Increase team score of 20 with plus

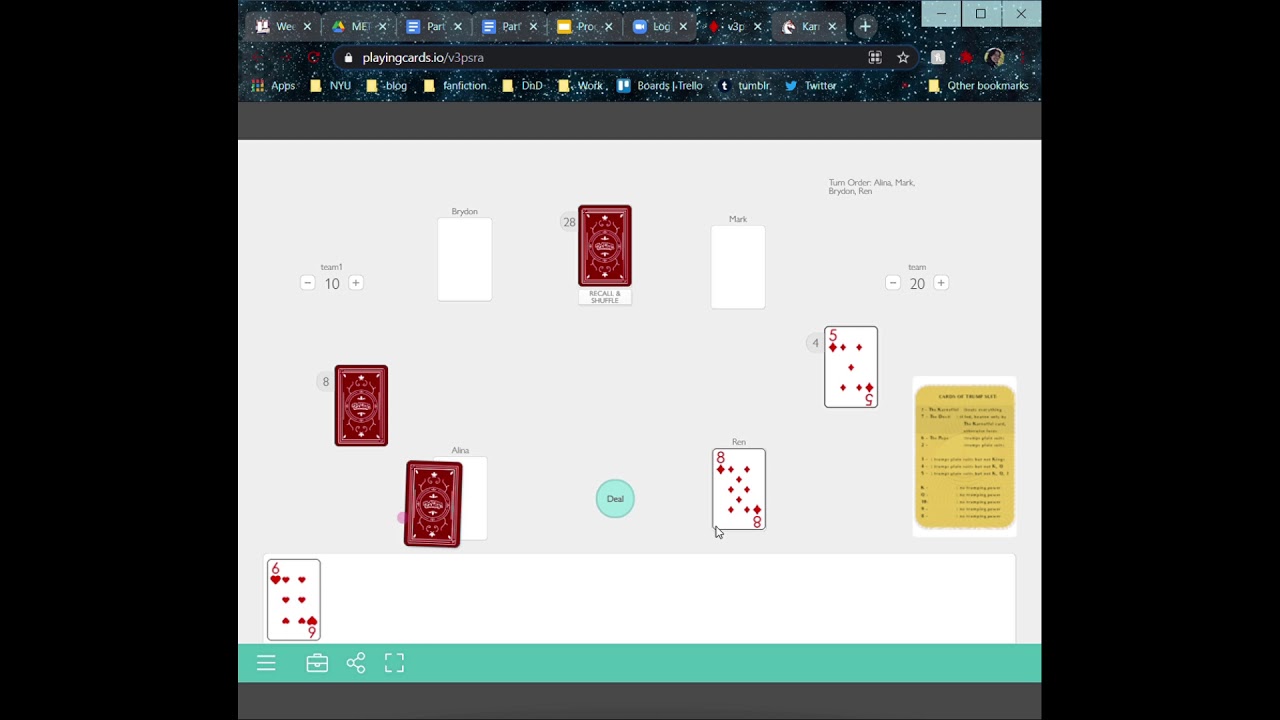(940, 283)
